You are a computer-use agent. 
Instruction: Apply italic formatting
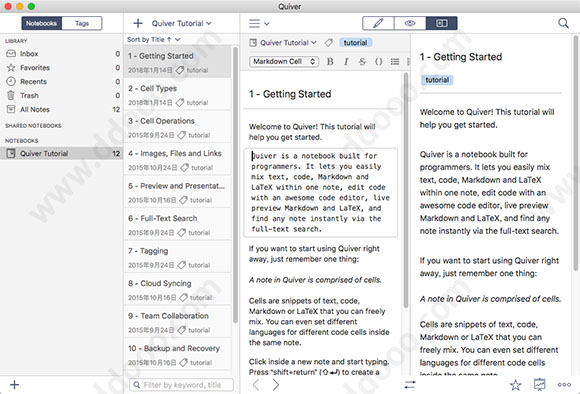coord(346,61)
